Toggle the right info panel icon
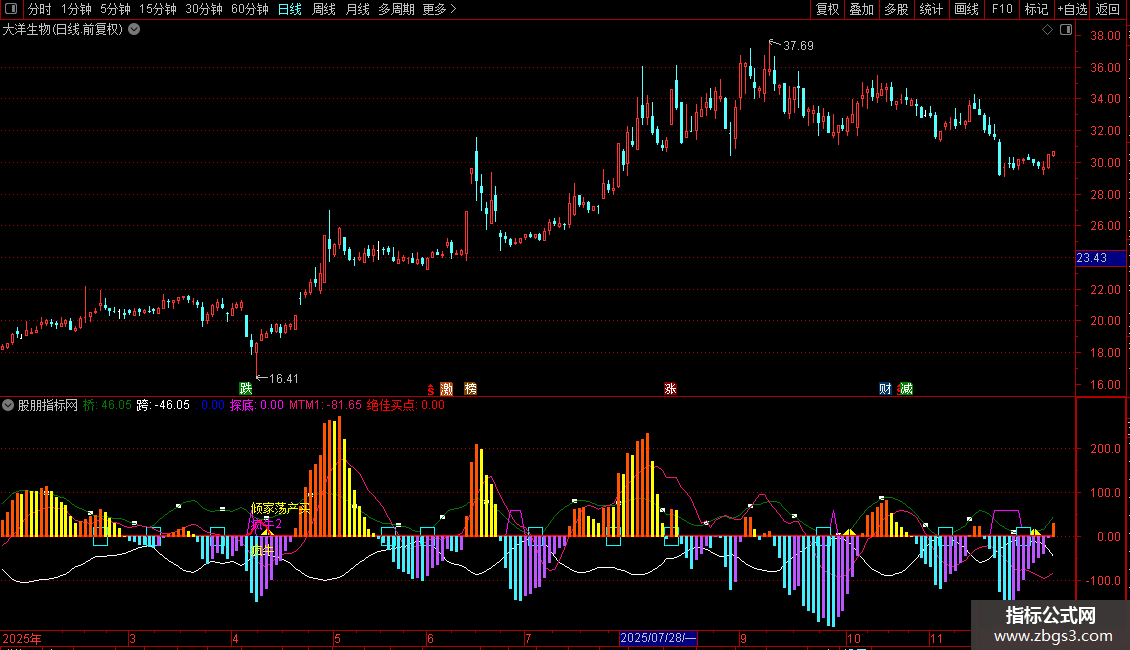 tap(1066, 30)
